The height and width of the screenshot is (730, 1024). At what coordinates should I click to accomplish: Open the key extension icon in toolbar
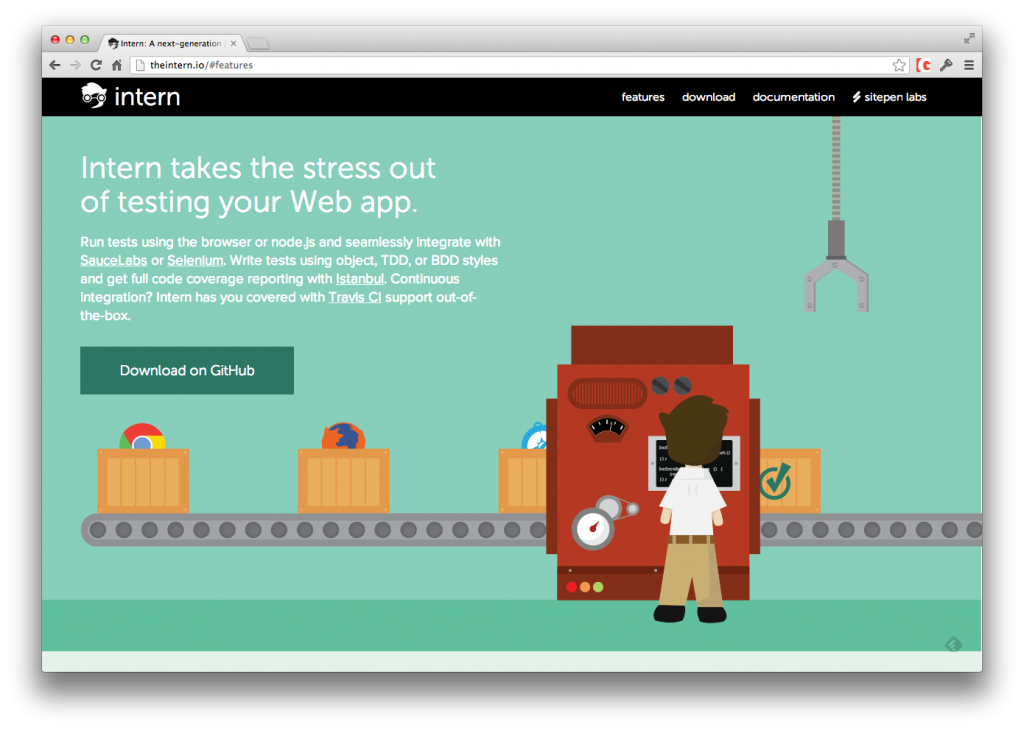pyautogui.click(x=946, y=65)
